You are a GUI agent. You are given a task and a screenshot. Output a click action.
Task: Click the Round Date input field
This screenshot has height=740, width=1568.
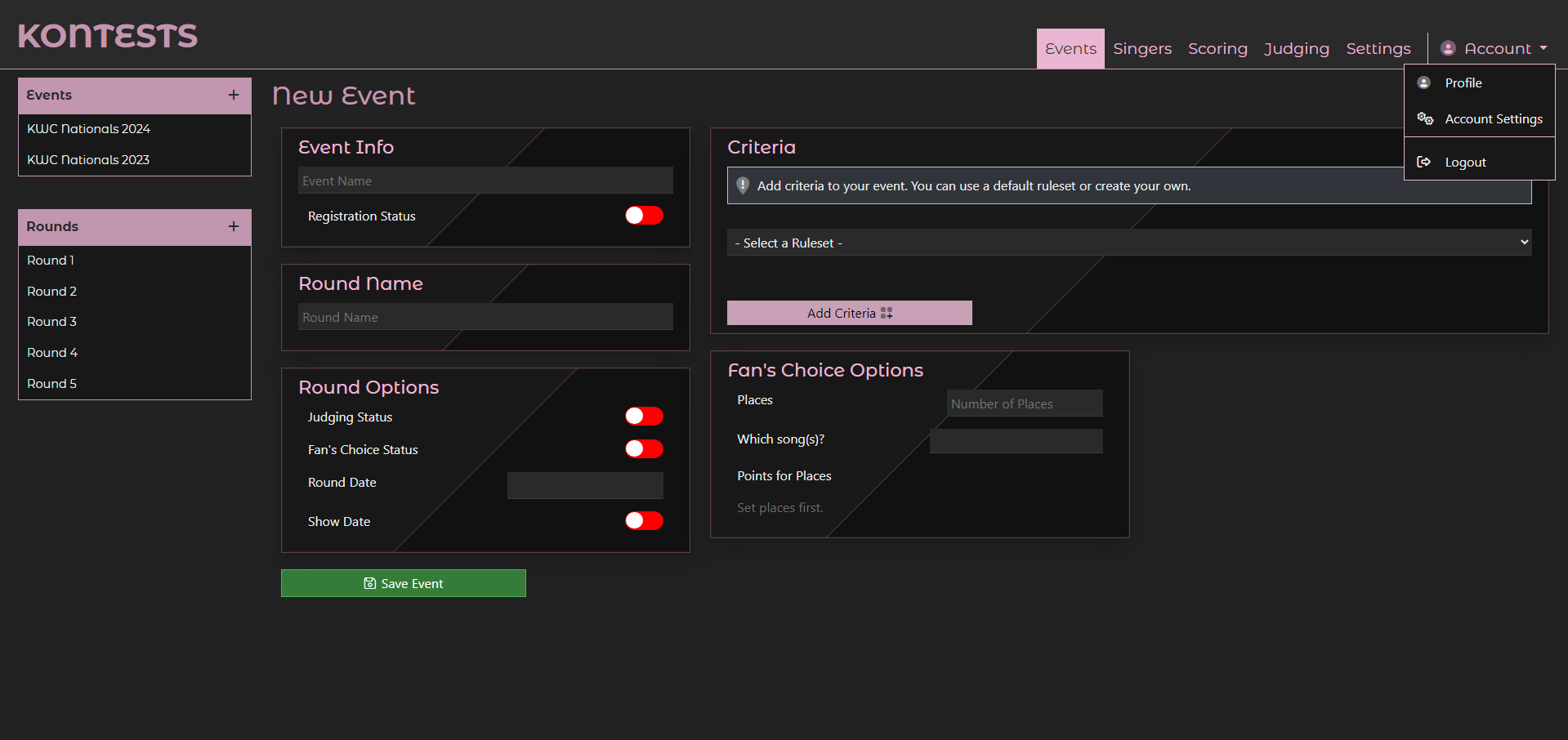[585, 485]
